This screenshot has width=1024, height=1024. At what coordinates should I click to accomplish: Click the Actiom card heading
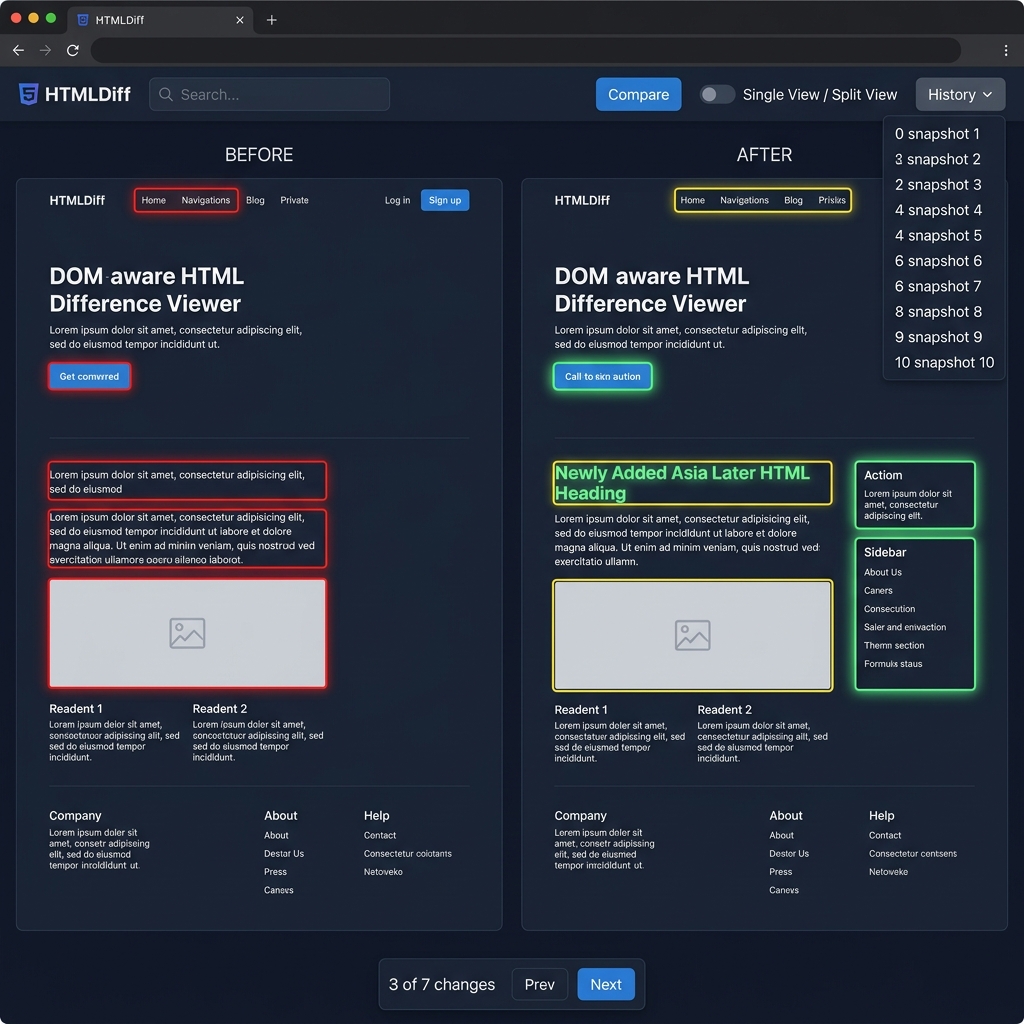(883, 475)
